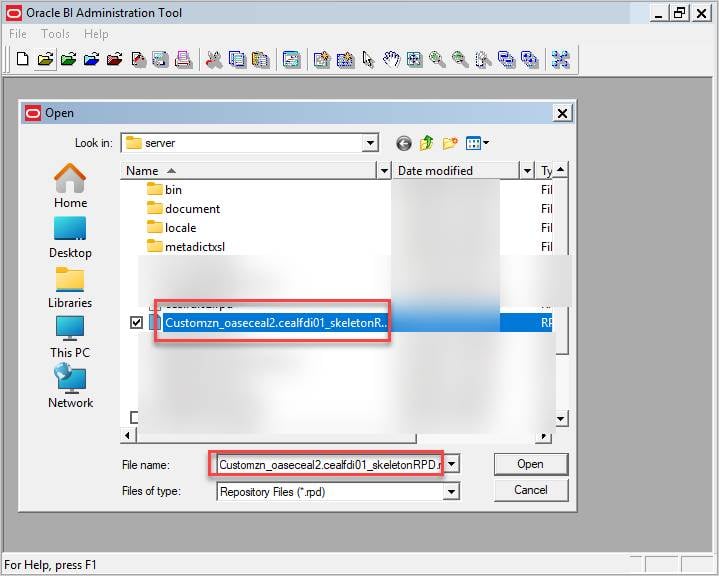Viewport: 719px width, 576px height.
Task: Click the Open button
Action: pyautogui.click(x=531, y=464)
